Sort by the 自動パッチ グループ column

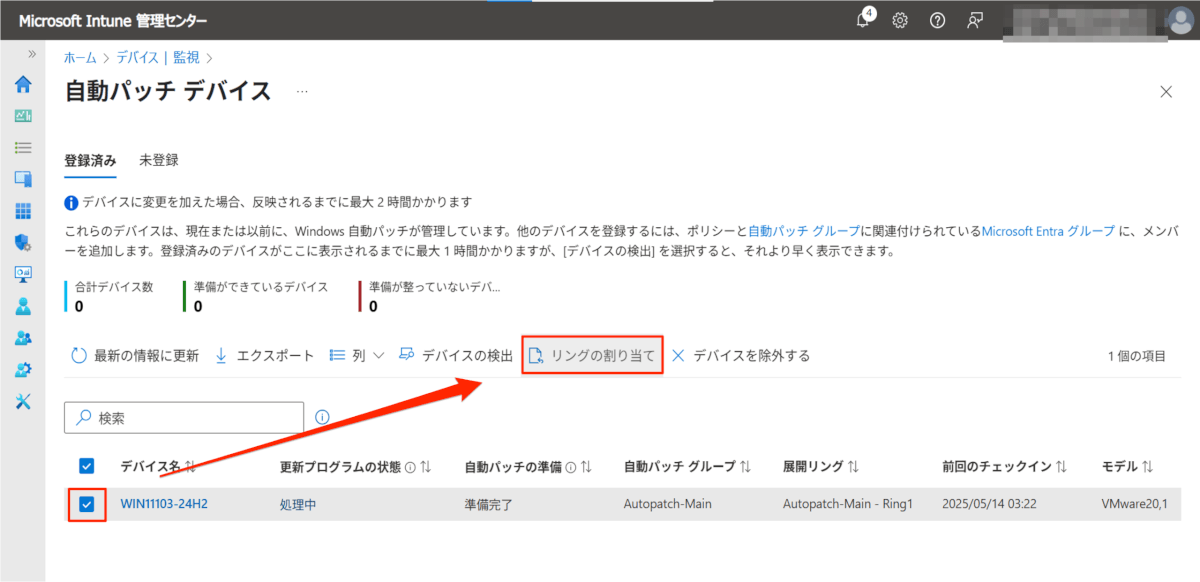(x=687, y=467)
